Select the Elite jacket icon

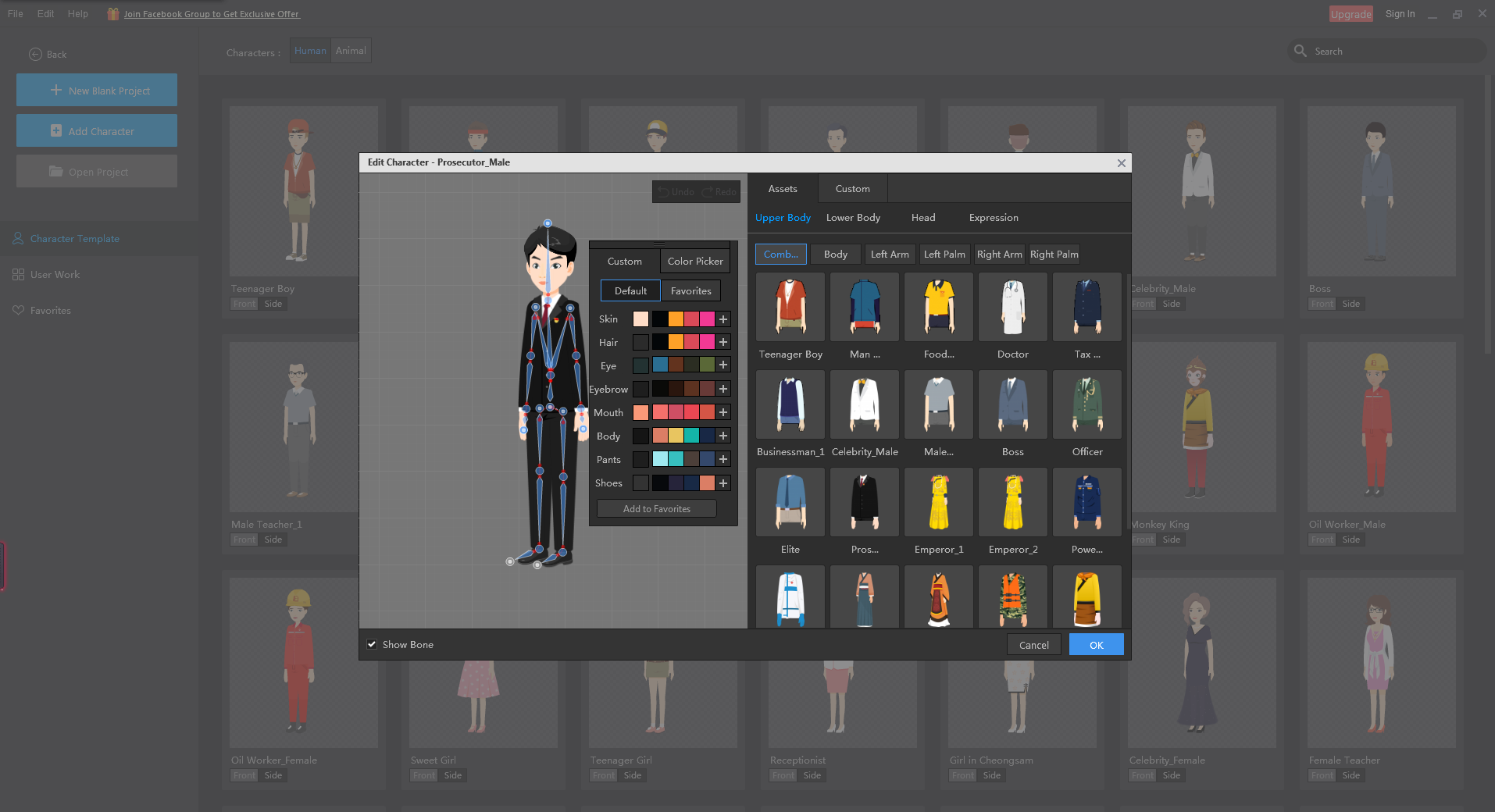[790, 502]
